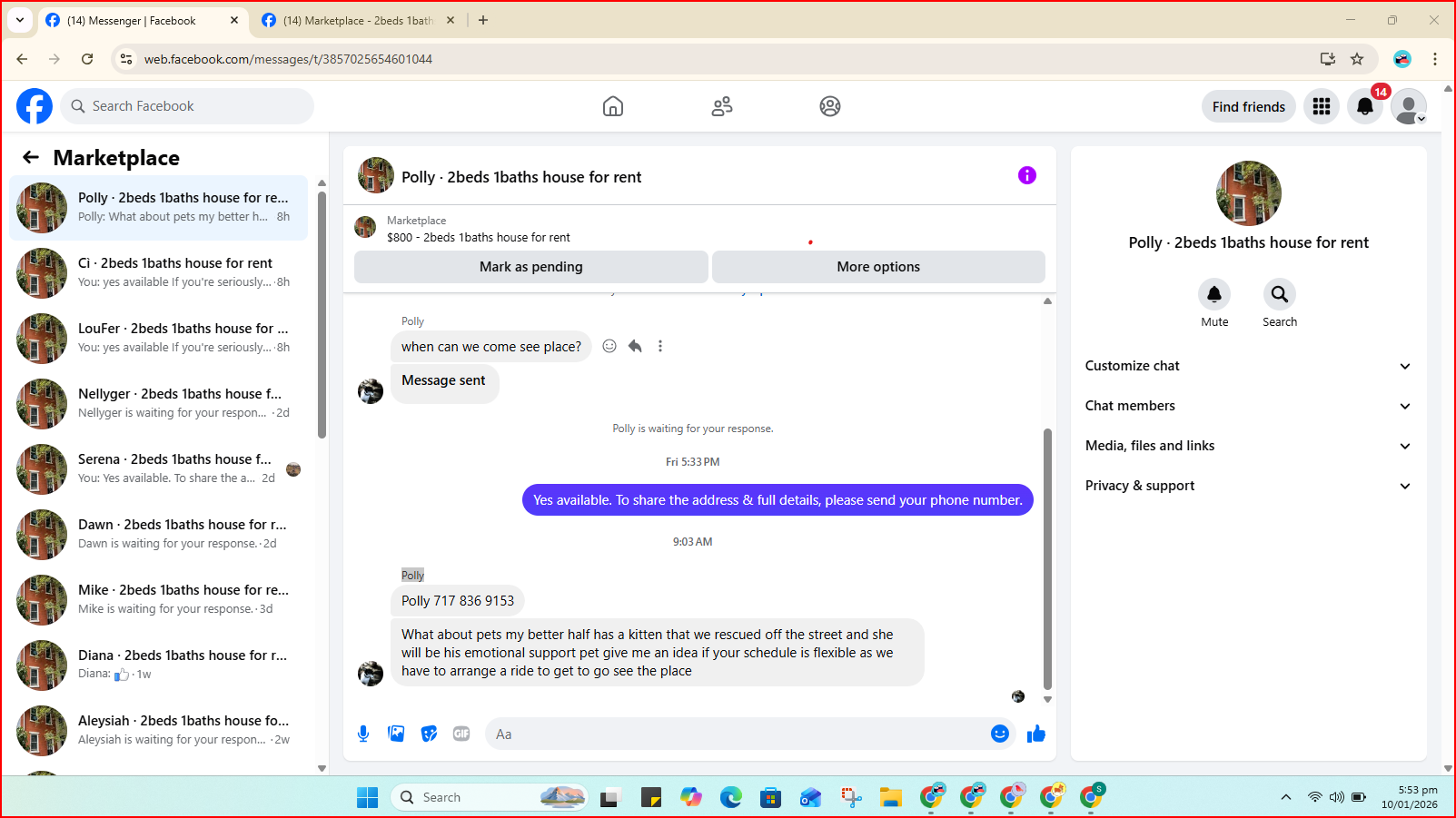The height and width of the screenshot is (818, 1456).
Task: Open more options for 'when can we come see place?'
Action: click(660, 346)
